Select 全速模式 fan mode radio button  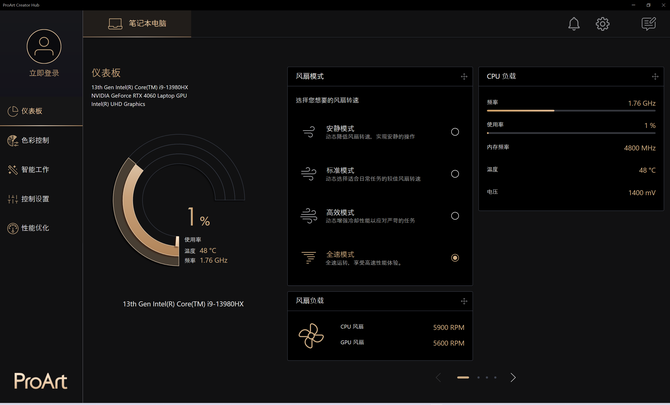[x=455, y=258]
